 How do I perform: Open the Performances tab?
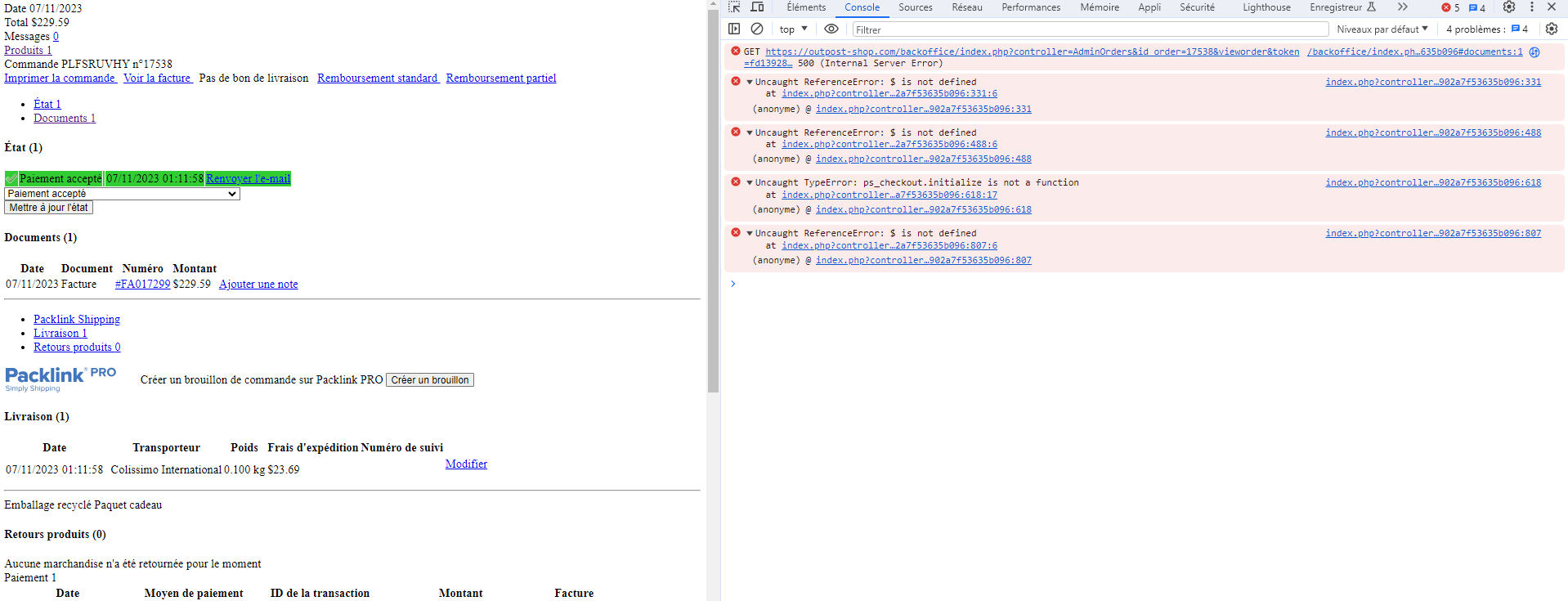pyautogui.click(x=1031, y=7)
